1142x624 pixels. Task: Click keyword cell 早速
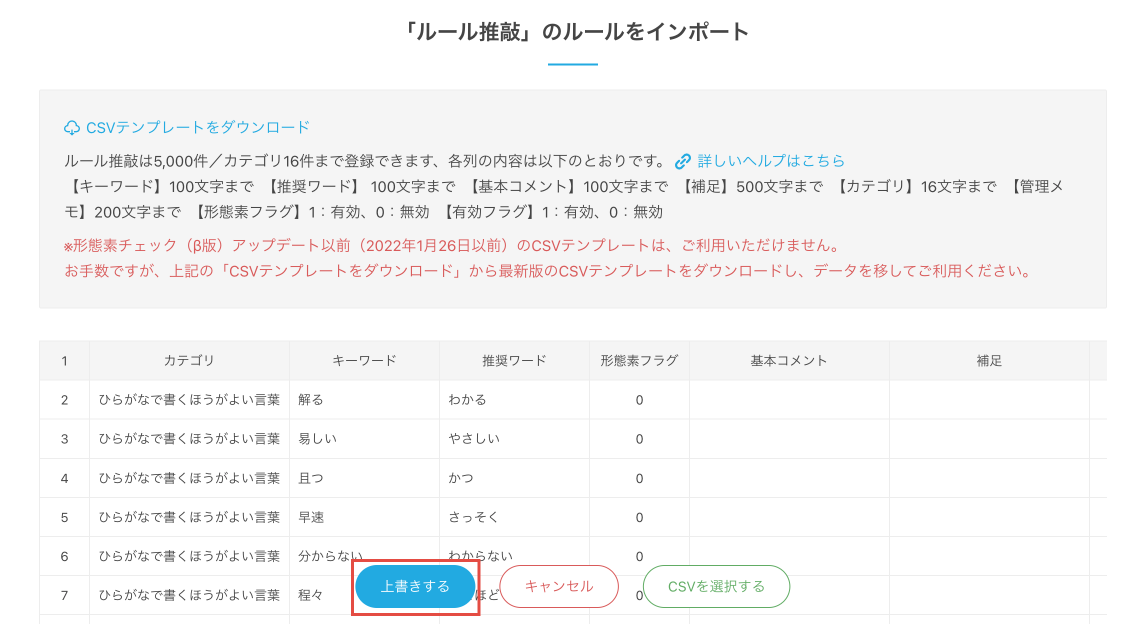pos(364,517)
